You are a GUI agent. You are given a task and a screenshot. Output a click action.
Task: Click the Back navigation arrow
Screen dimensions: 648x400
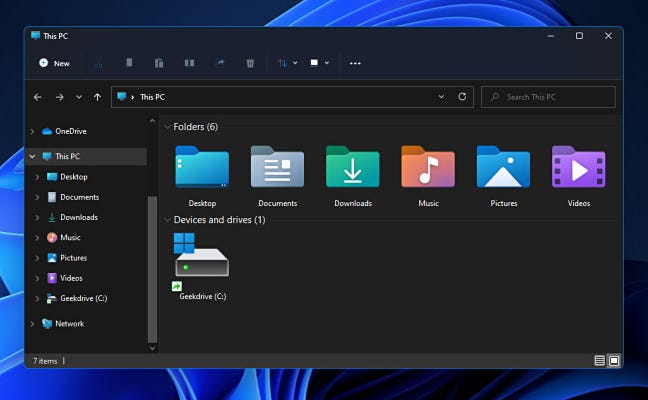pyautogui.click(x=38, y=97)
